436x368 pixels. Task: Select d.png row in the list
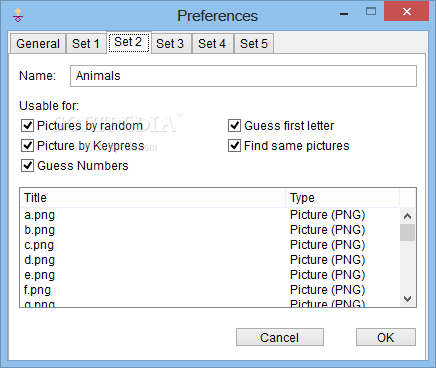[210, 260]
